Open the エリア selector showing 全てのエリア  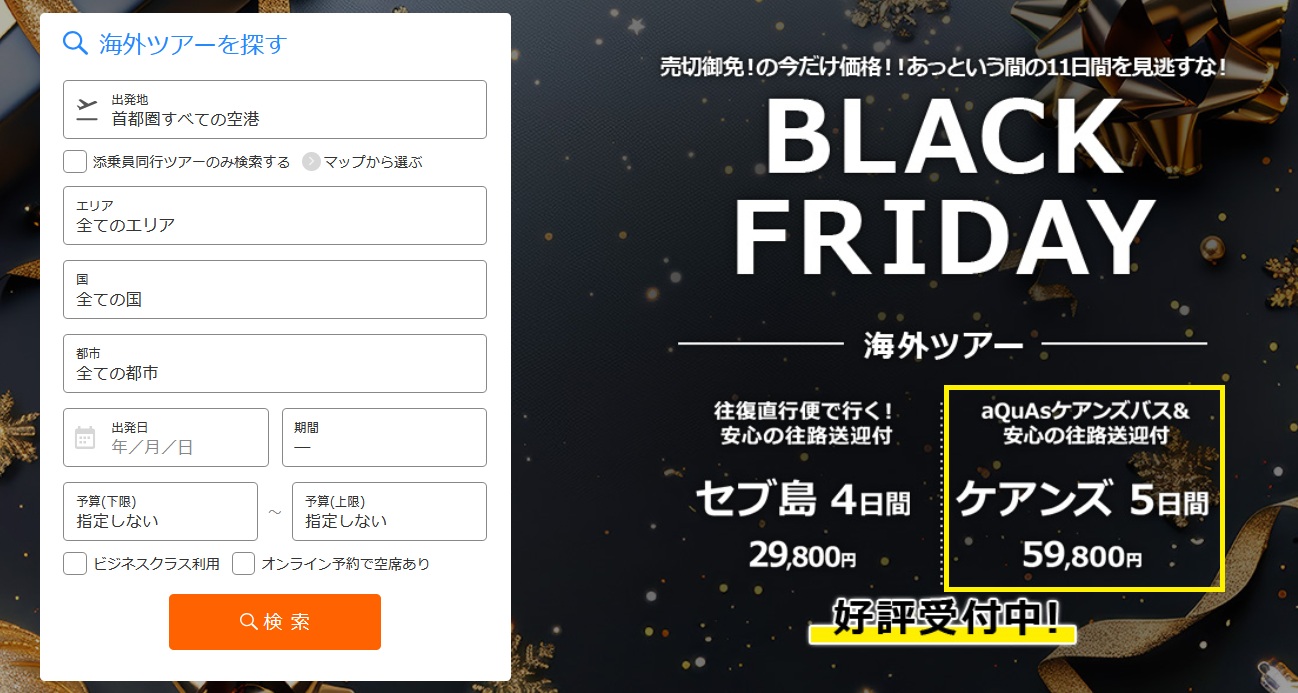click(274, 216)
